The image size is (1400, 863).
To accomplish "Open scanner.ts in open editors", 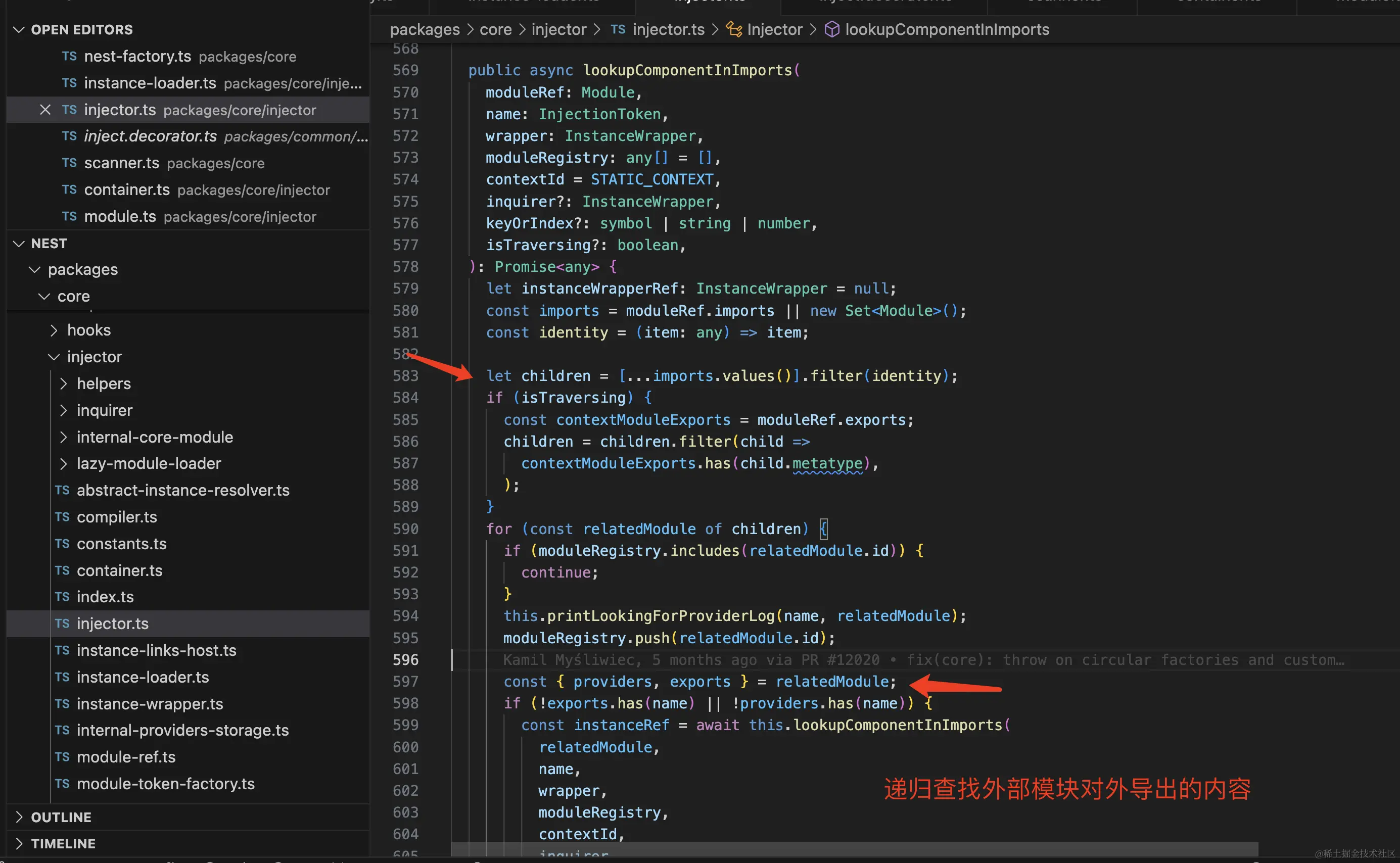I will [188, 163].
